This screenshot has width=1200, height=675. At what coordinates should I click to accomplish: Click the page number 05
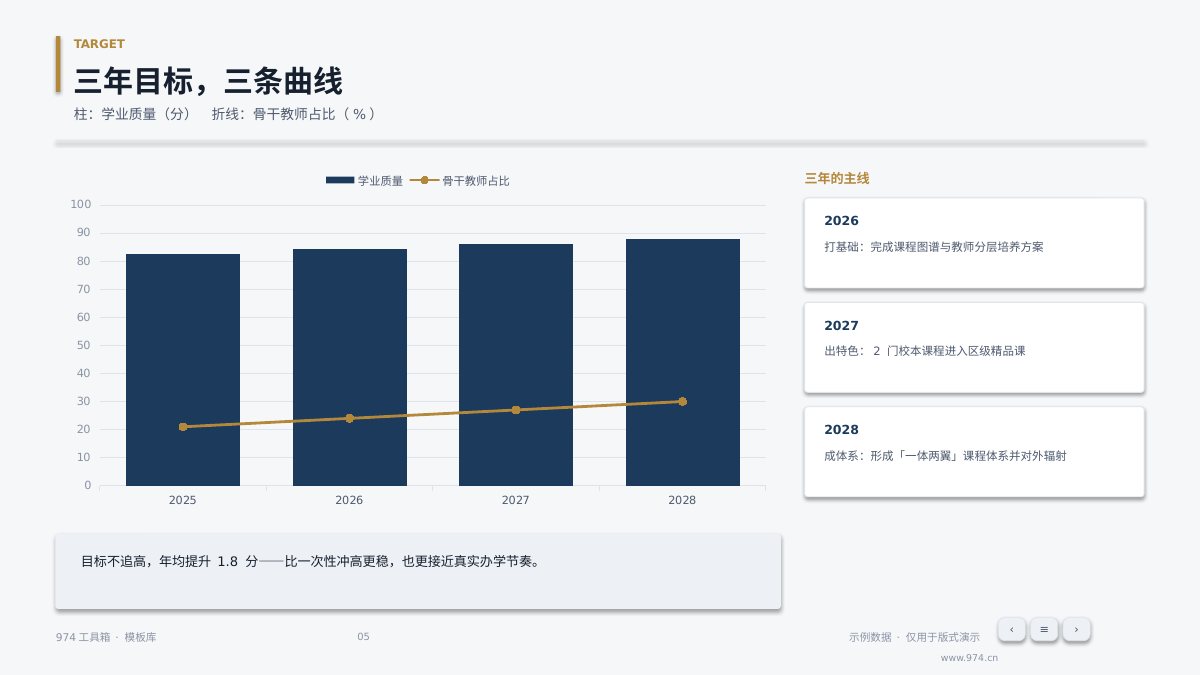click(x=363, y=637)
